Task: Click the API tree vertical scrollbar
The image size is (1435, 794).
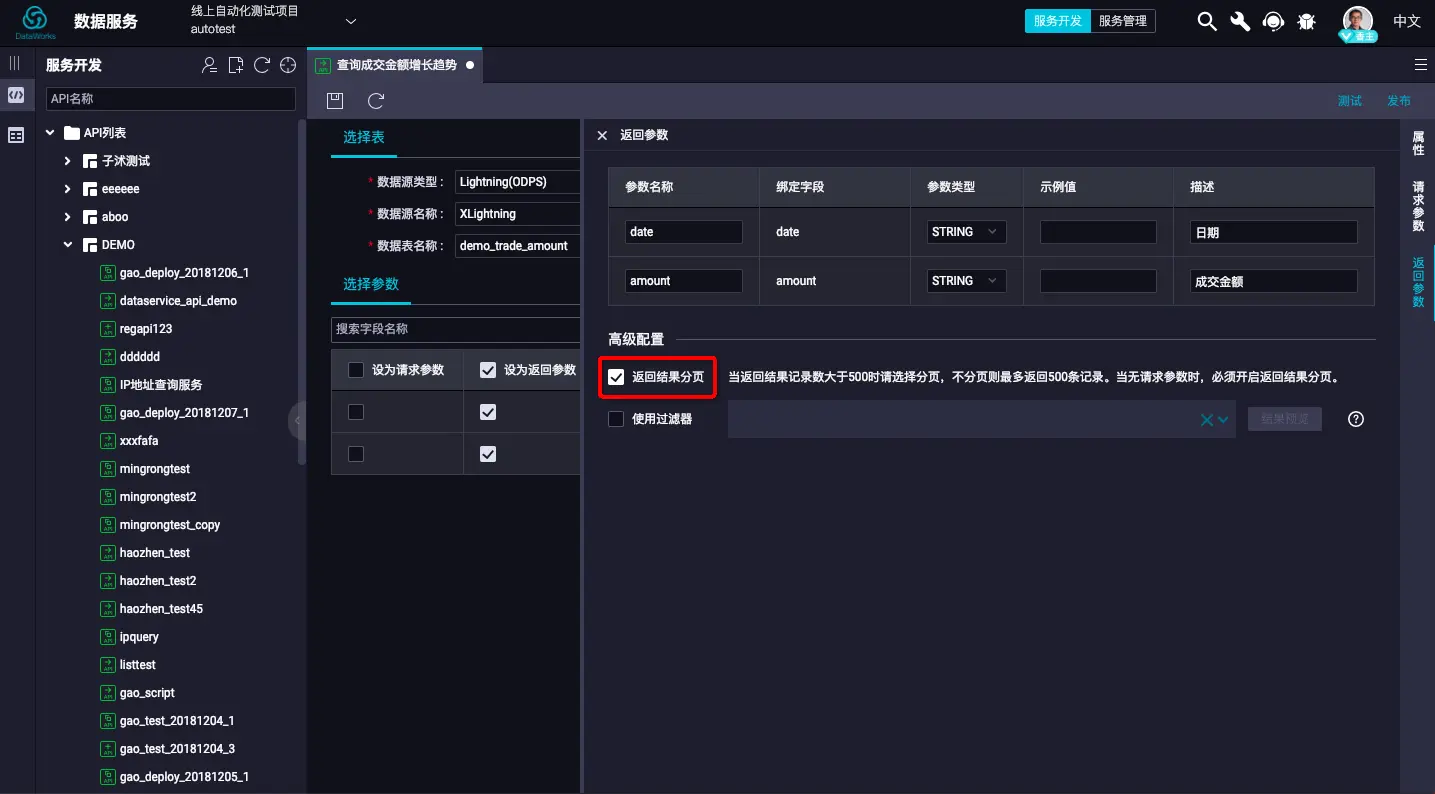Action: (x=302, y=292)
